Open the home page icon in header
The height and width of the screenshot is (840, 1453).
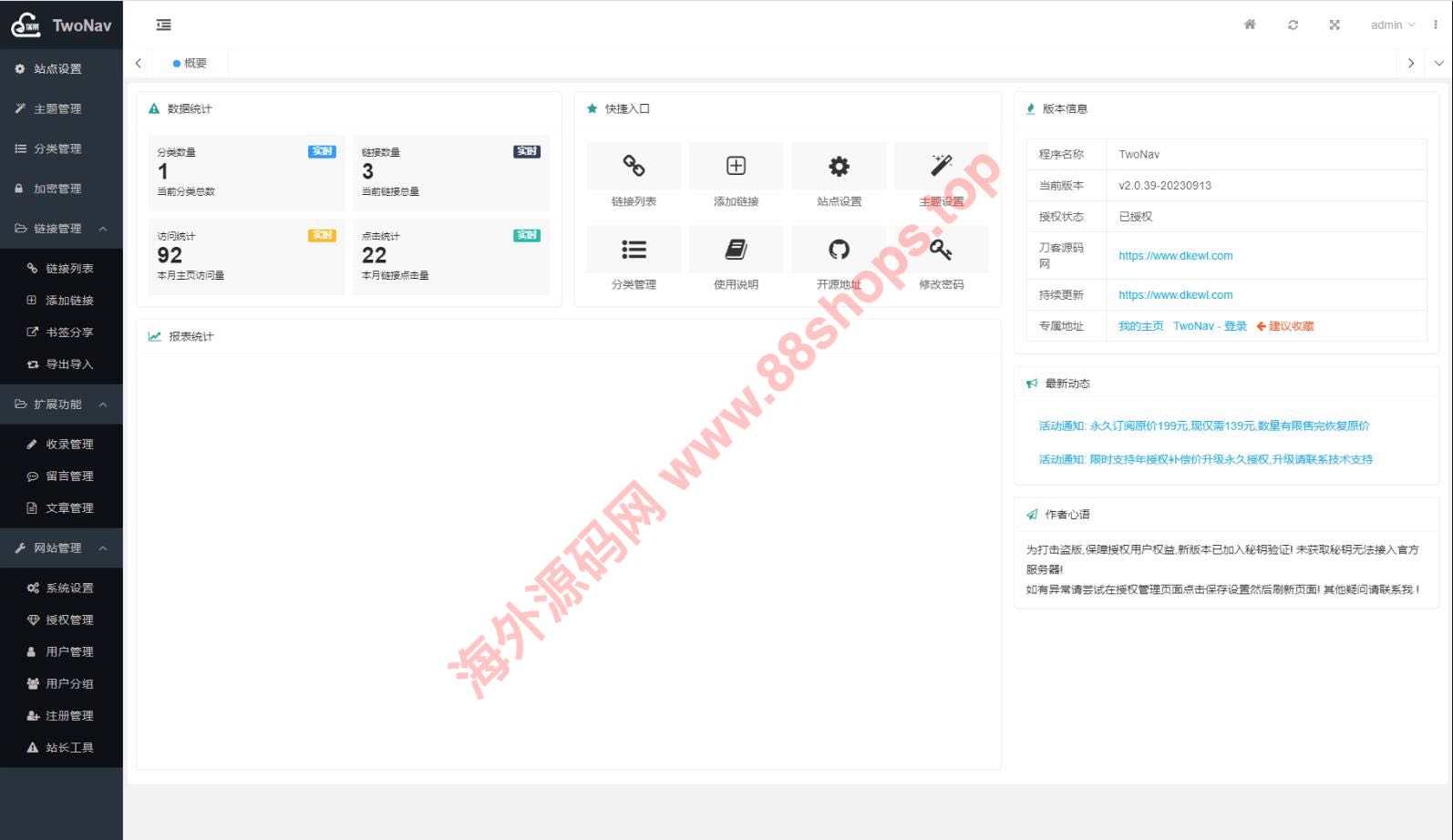(x=1250, y=25)
